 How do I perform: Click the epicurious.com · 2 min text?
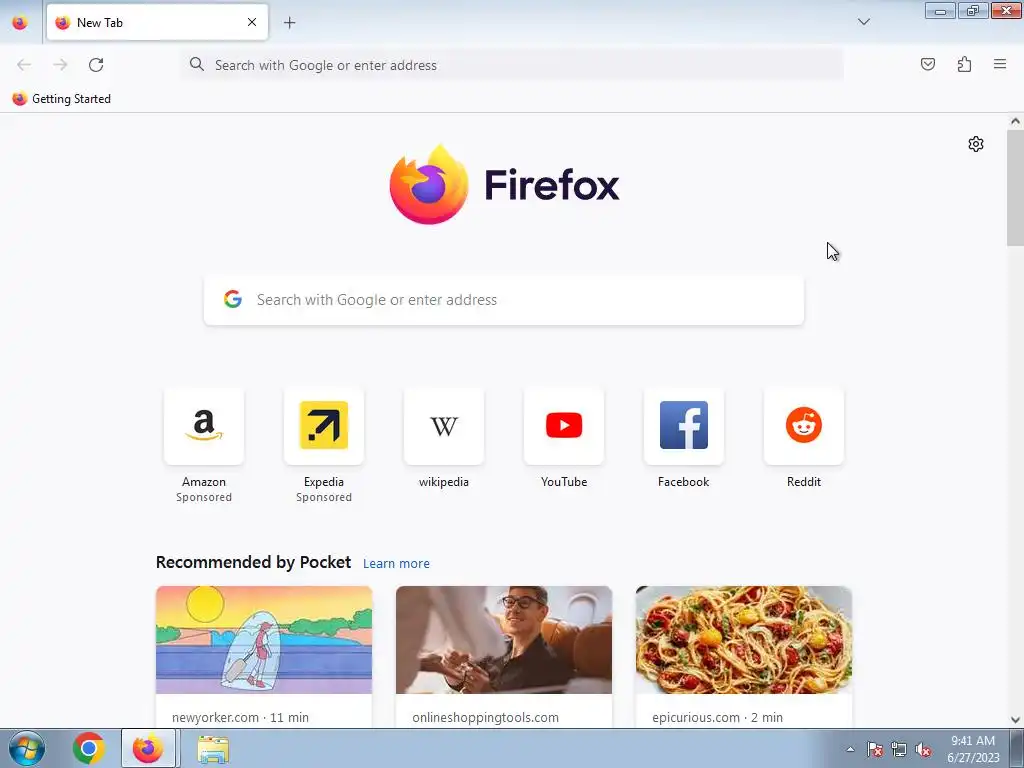point(717,717)
